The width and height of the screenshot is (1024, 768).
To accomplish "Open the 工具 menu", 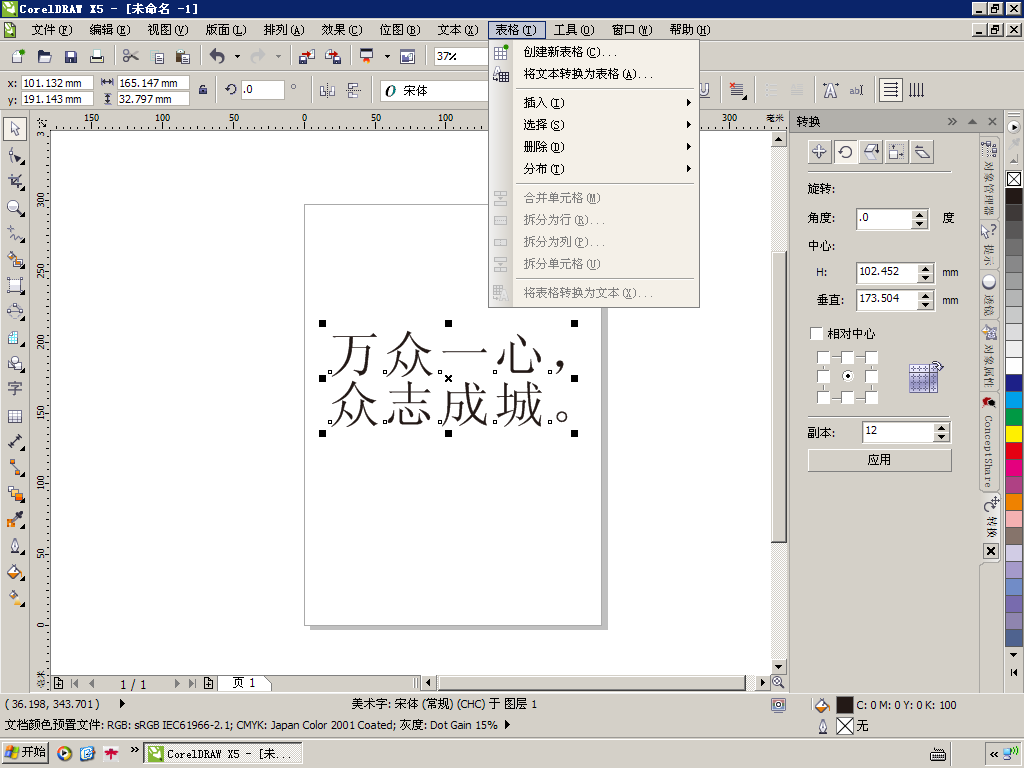I will click(x=573, y=30).
